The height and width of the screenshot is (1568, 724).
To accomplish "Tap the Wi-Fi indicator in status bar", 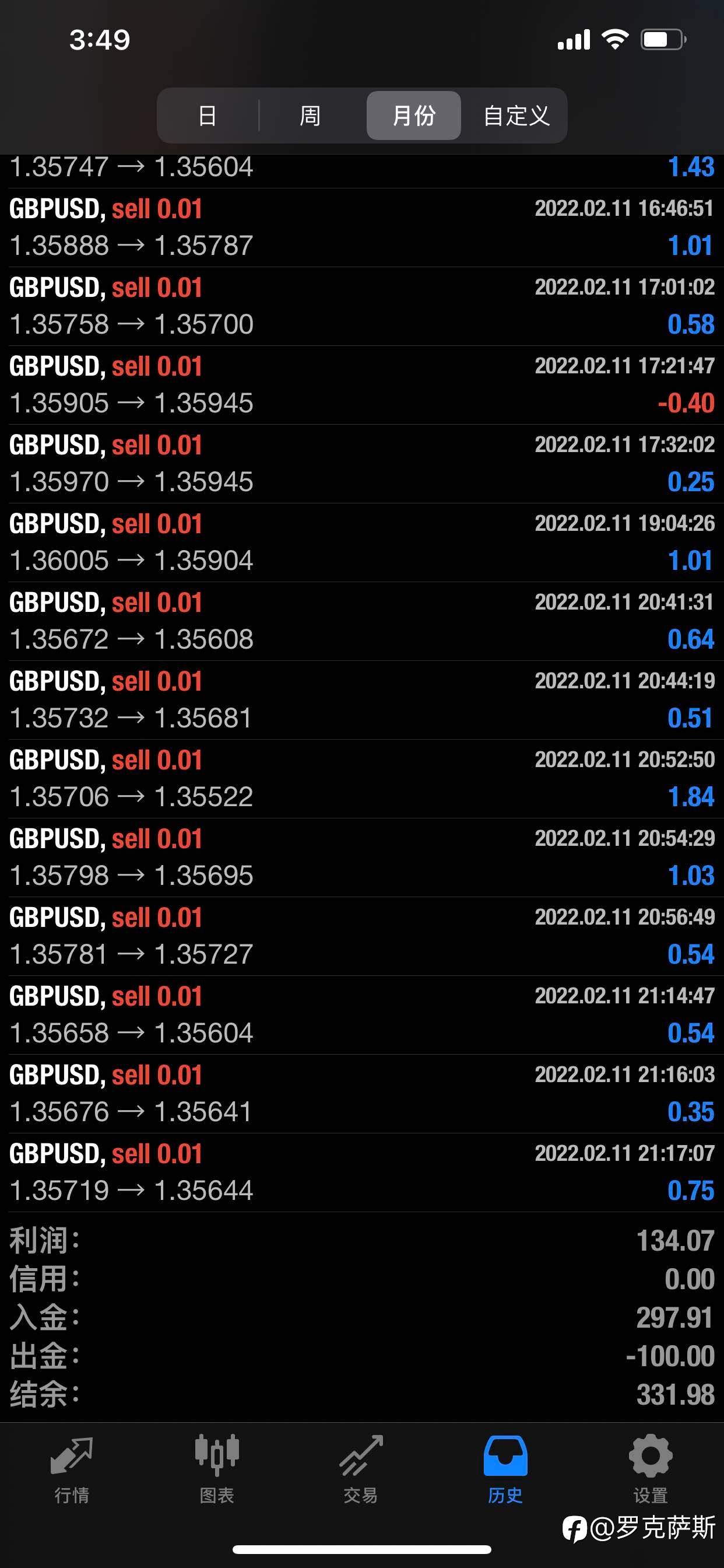I will [x=615, y=40].
